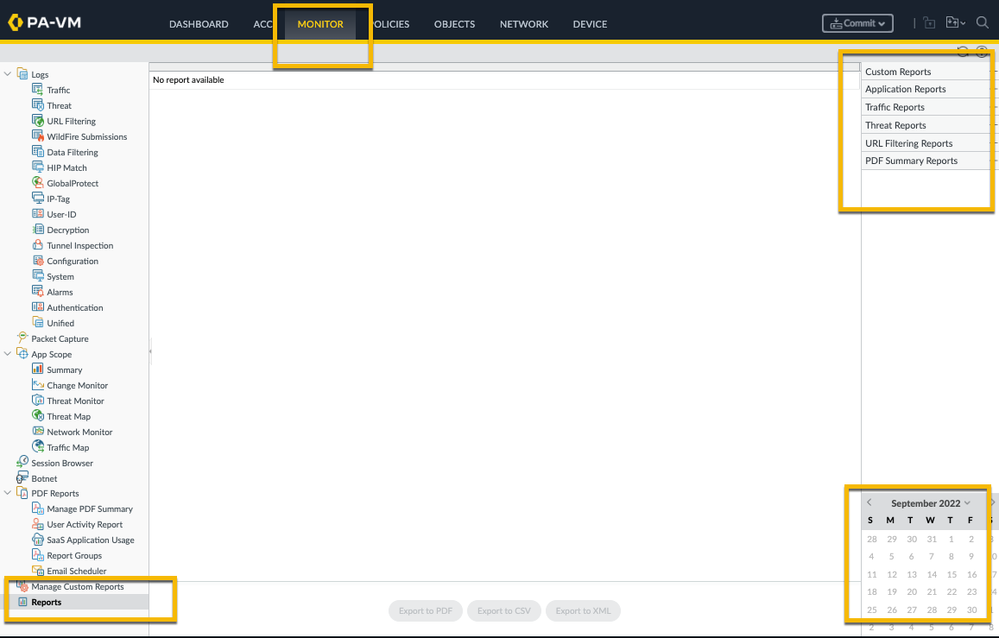The image size is (999, 638).
Task: Open the Threat Monitor icon
Action: [38, 400]
